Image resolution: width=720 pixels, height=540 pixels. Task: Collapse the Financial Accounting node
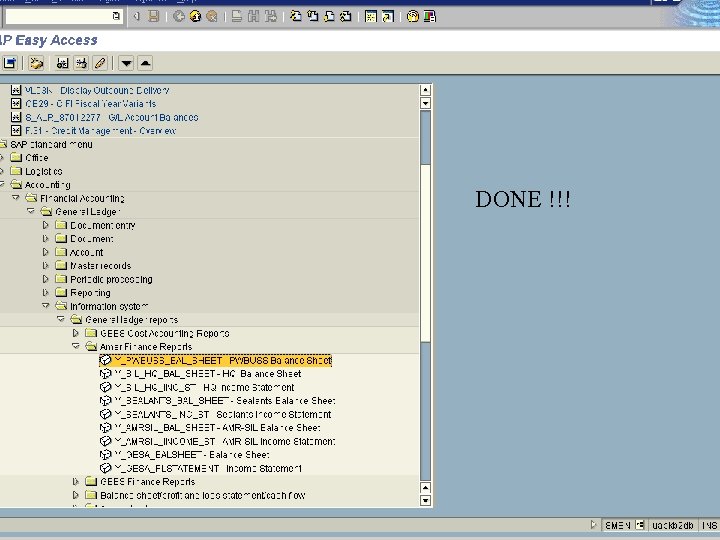pyautogui.click(x=16, y=198)
